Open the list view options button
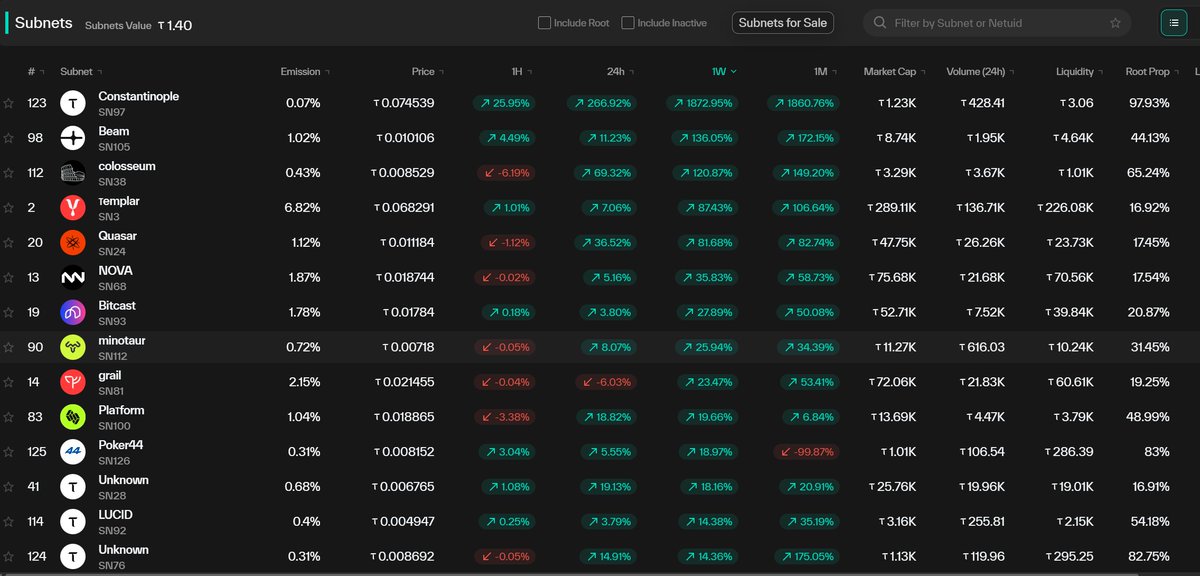 click(1173, 23)
